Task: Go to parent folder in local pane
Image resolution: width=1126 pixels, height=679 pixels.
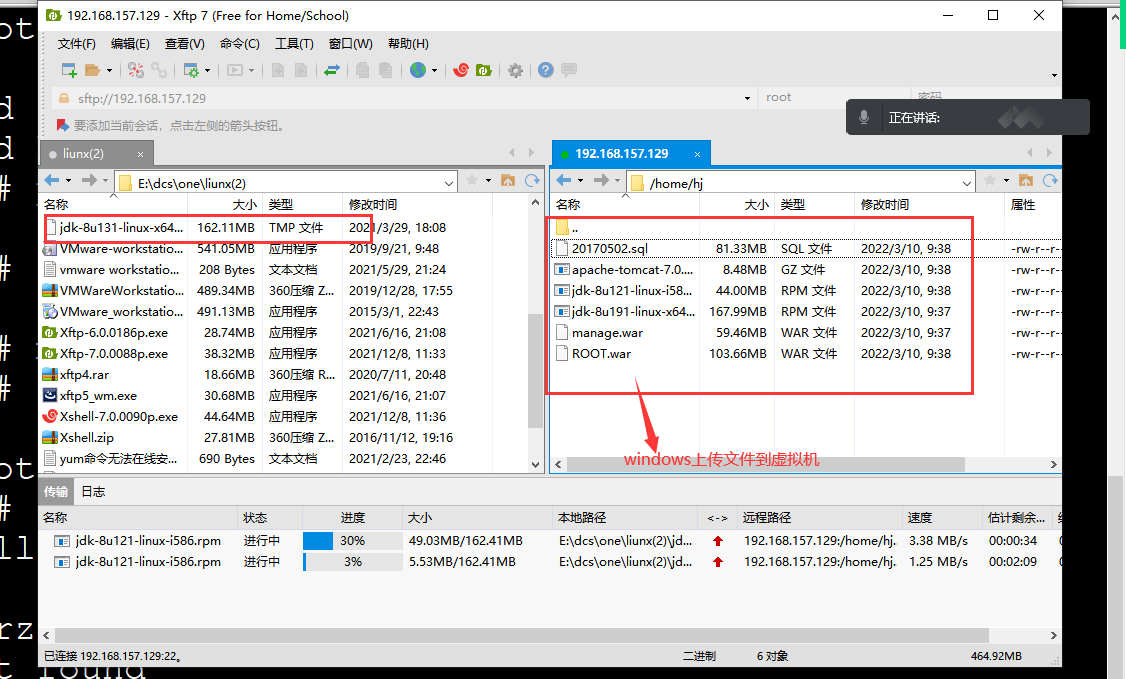Action: click(x=508, y=180)
